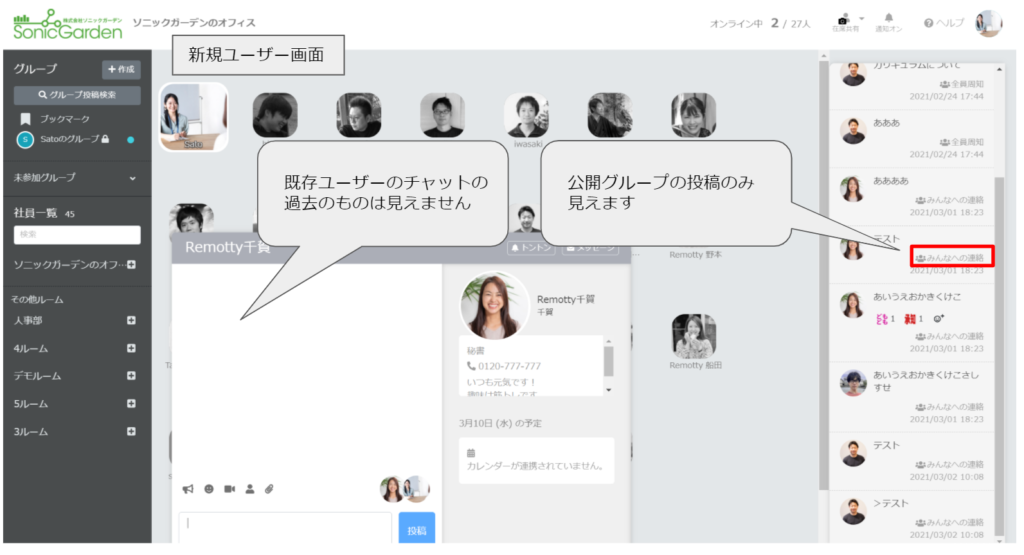Click the chat message input field
Viewport: 1024px width, 555px height.
[x=285, y=527]
